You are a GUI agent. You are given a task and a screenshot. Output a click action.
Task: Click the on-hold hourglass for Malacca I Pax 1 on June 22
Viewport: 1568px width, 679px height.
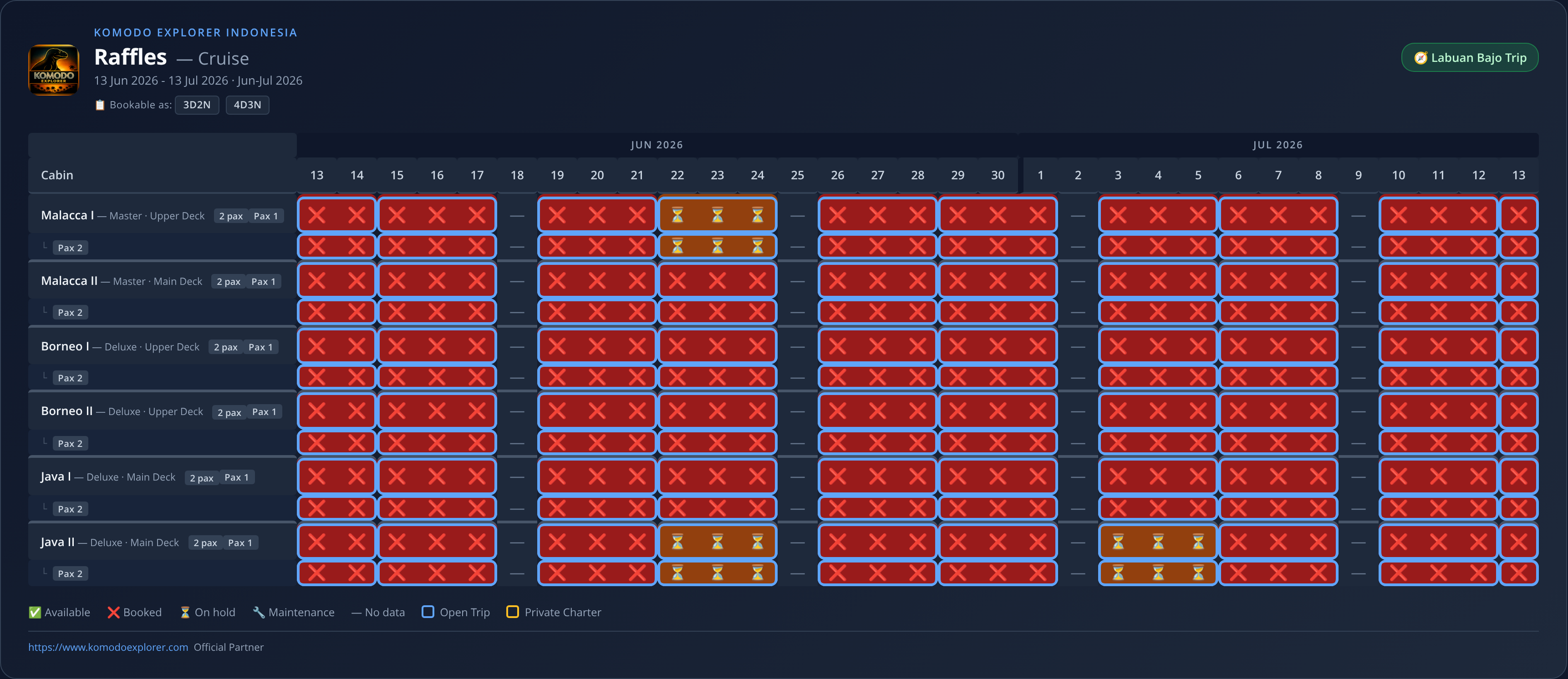[x=677, y=215]
